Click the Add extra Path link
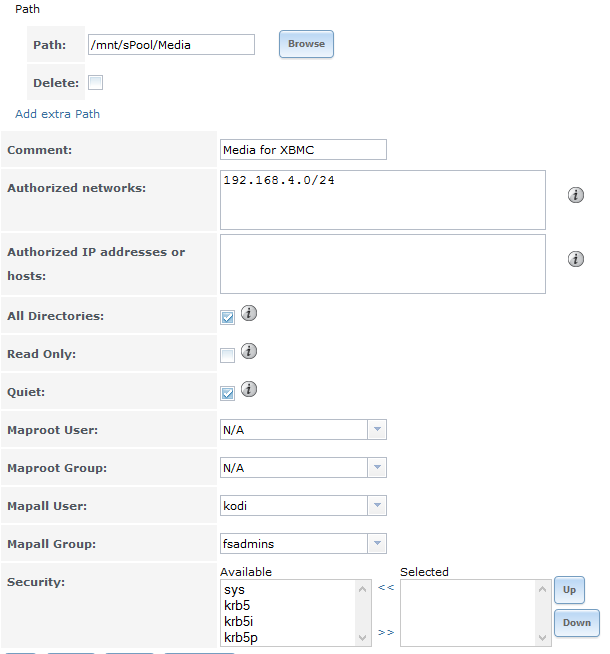The width and height of the screenshot is (610, 654). 58,114
